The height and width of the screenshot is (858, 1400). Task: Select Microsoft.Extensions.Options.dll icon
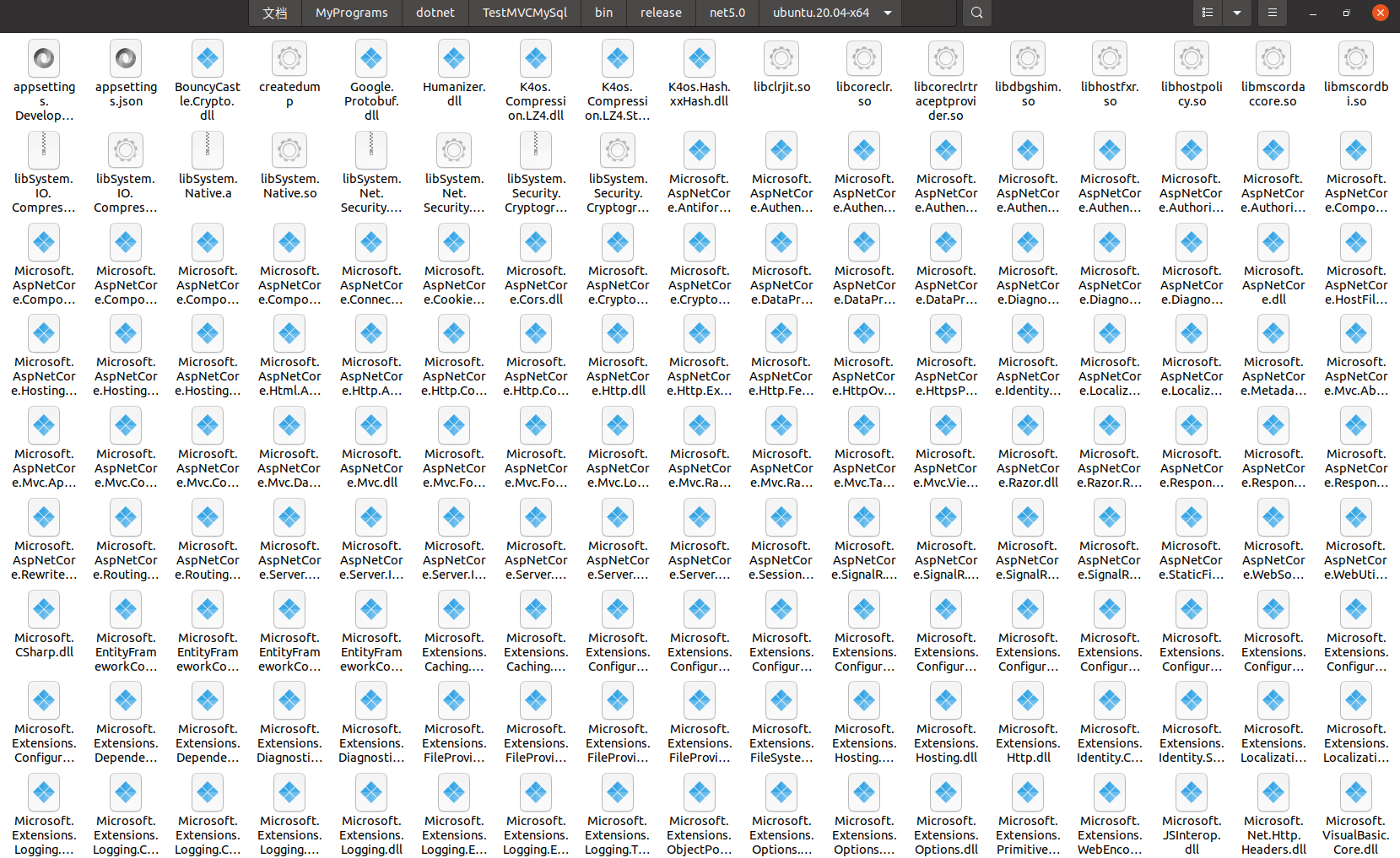tap(946, 792)
